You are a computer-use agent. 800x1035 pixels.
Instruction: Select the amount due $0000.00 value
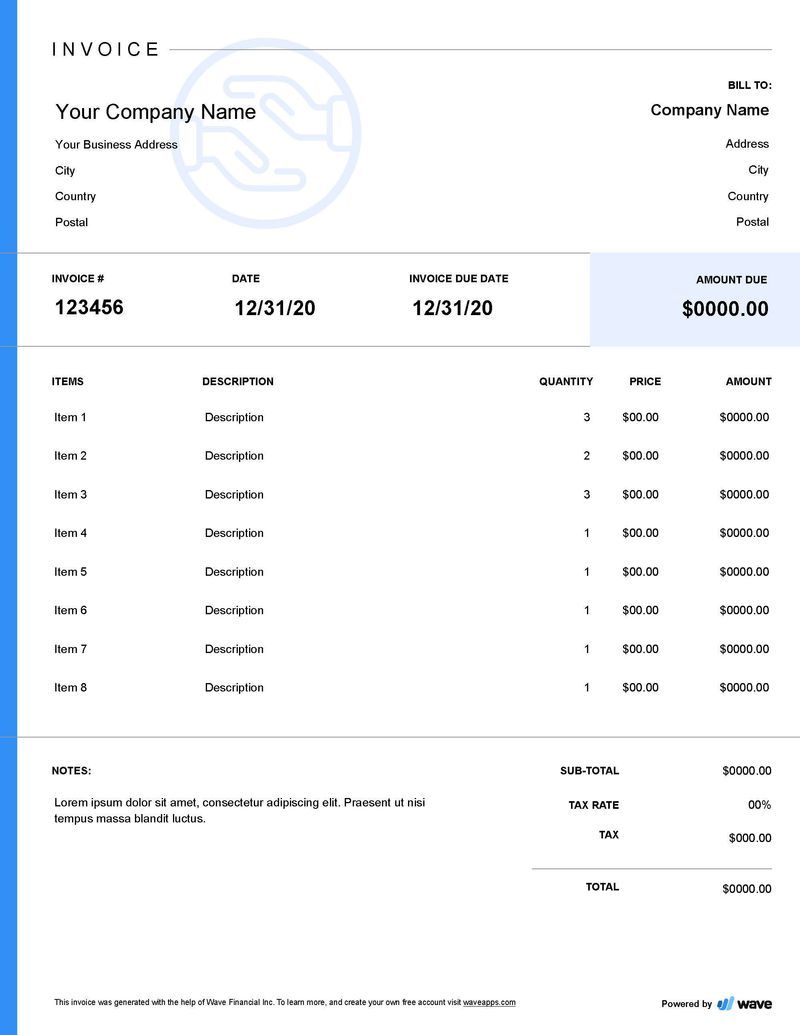[725, 309]
